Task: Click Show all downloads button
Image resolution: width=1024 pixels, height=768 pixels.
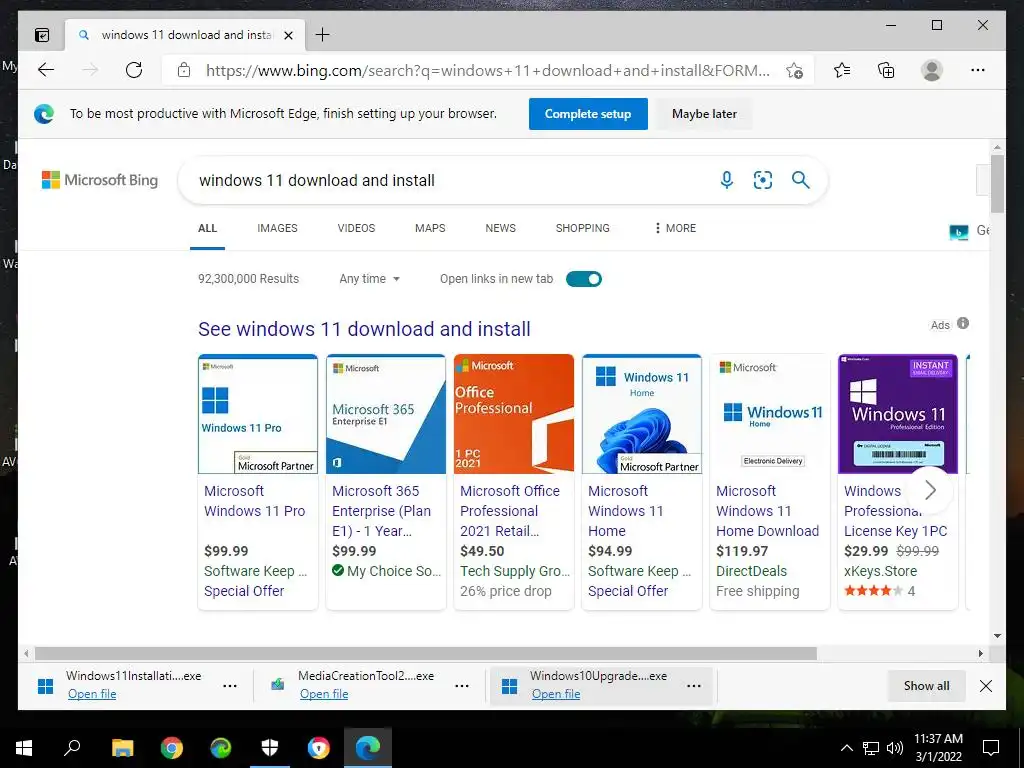Action: (x=926, y=686)
